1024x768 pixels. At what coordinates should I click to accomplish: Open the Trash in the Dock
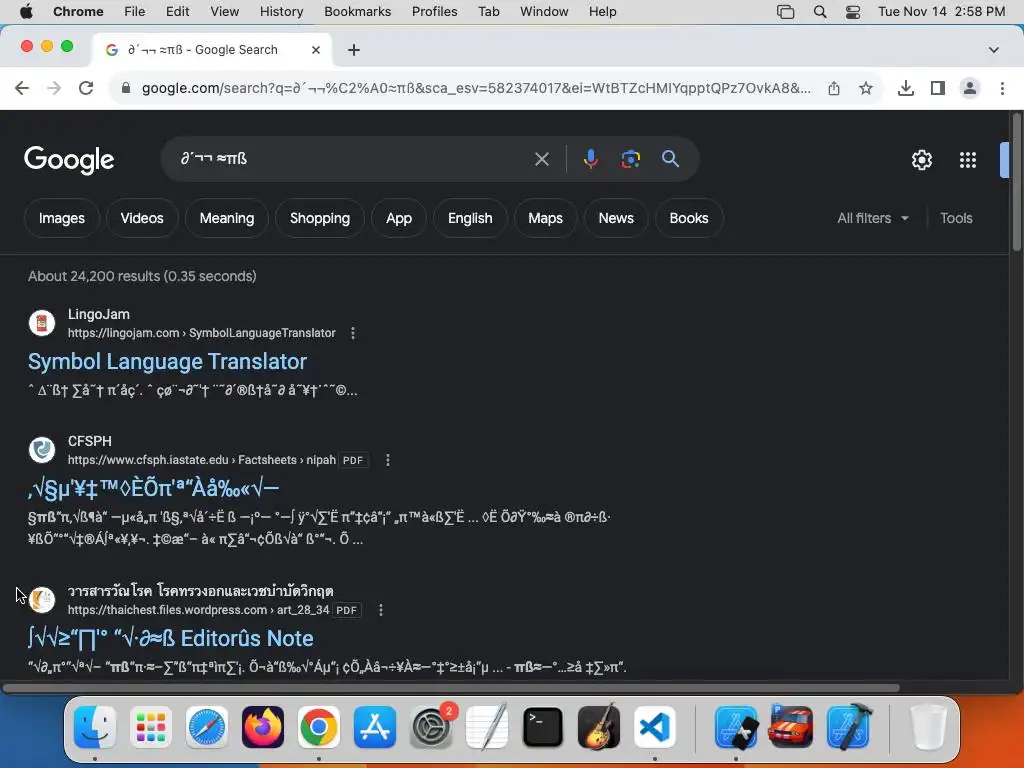(x=928, y=727)
